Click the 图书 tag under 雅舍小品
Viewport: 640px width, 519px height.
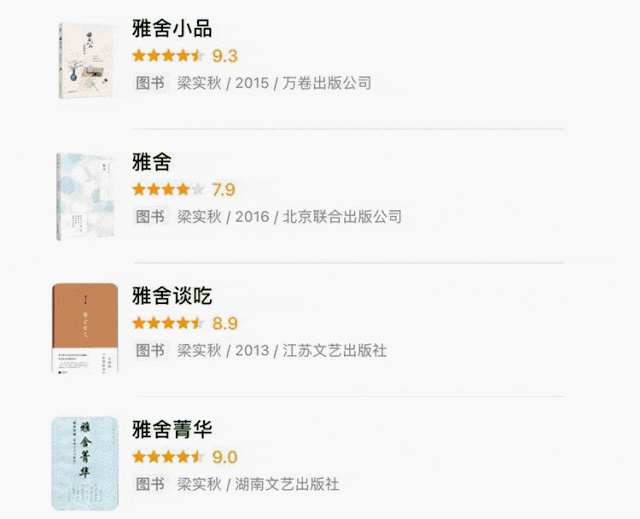click(150, 83)
